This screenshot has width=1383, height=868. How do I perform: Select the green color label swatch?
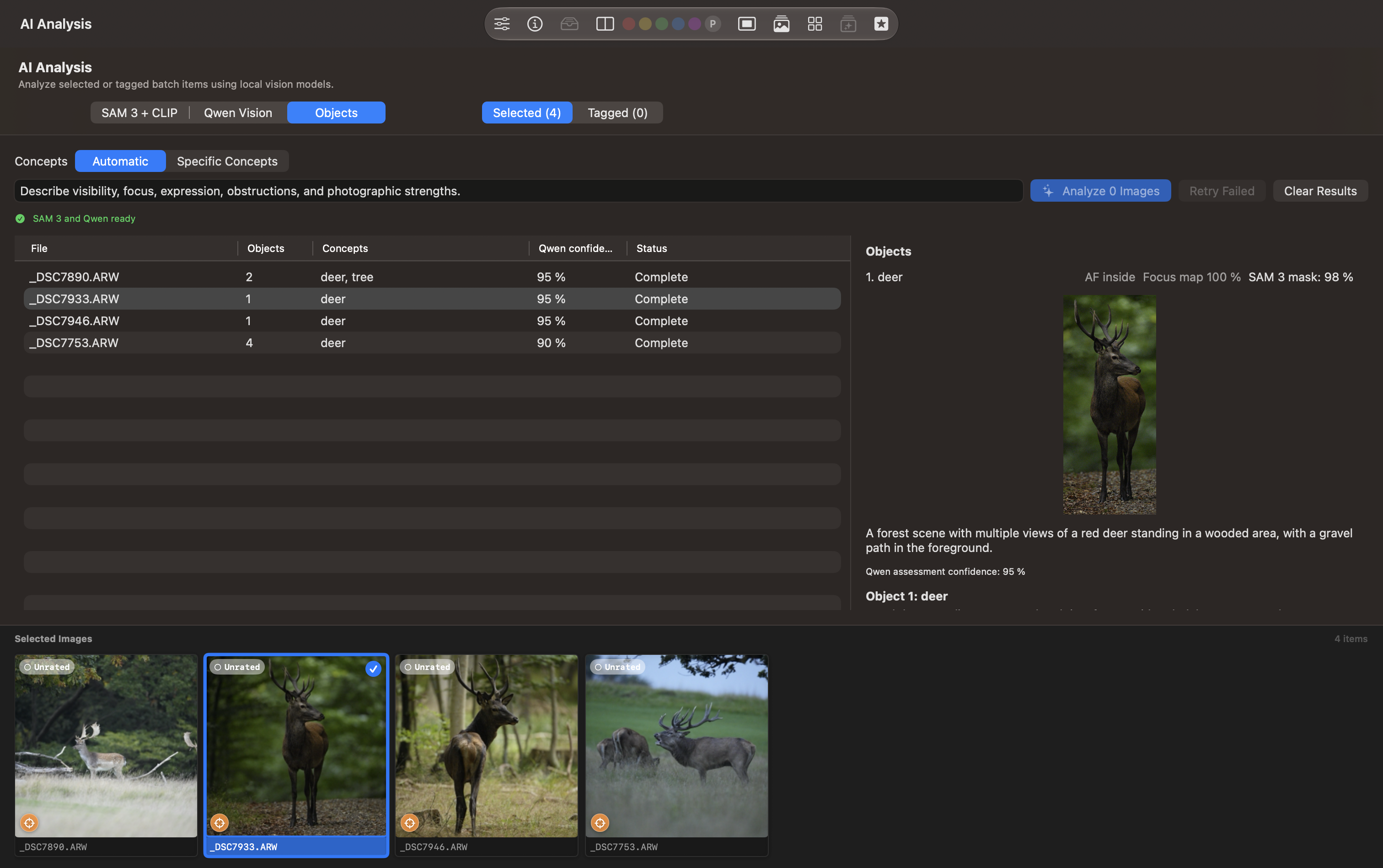[x=661, y=23]
